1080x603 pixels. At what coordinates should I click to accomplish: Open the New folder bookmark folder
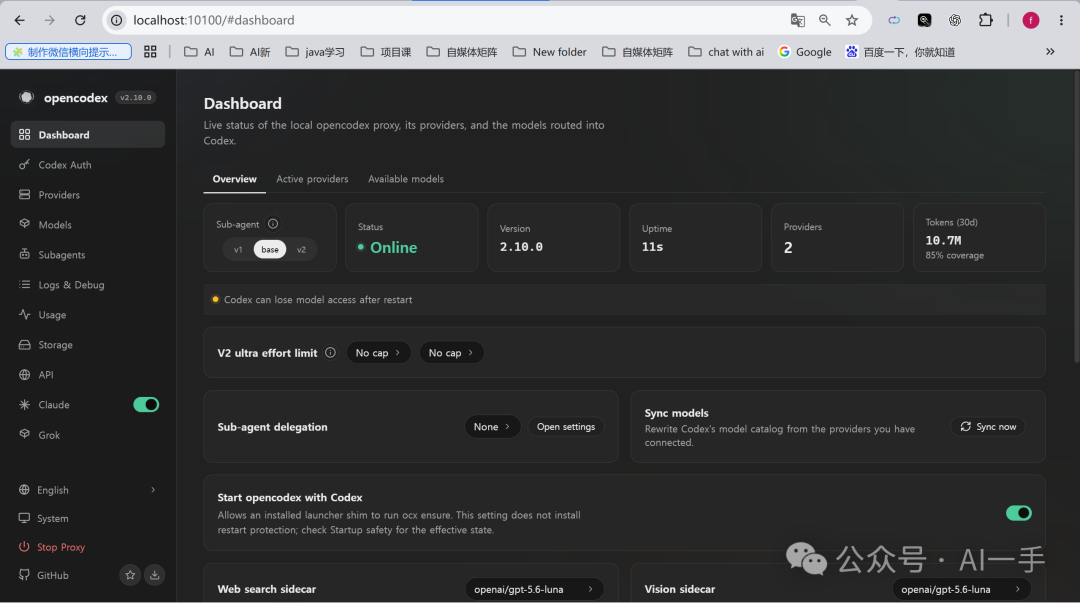point(550,52)
